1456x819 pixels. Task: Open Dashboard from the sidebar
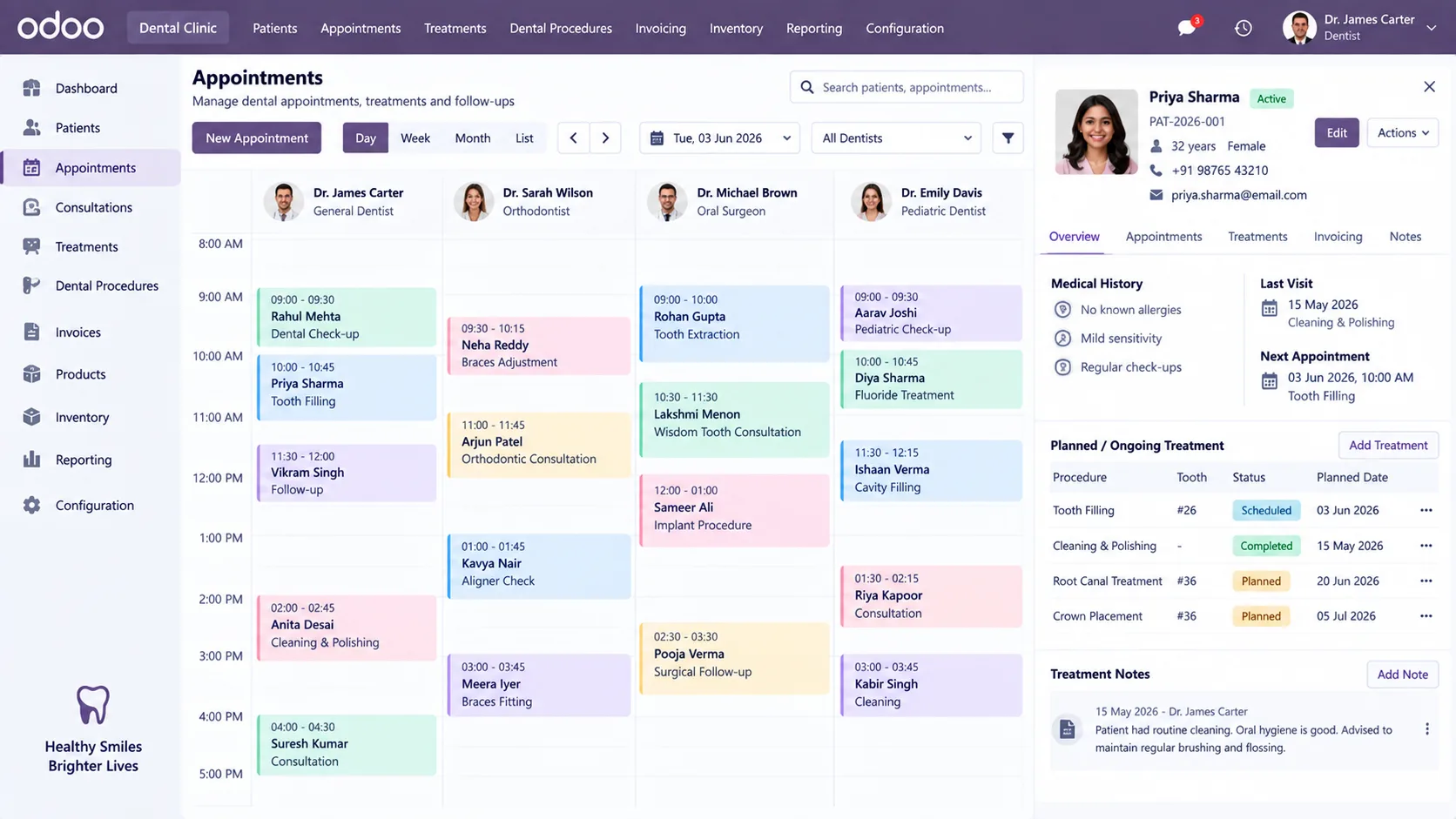[91, 88]
